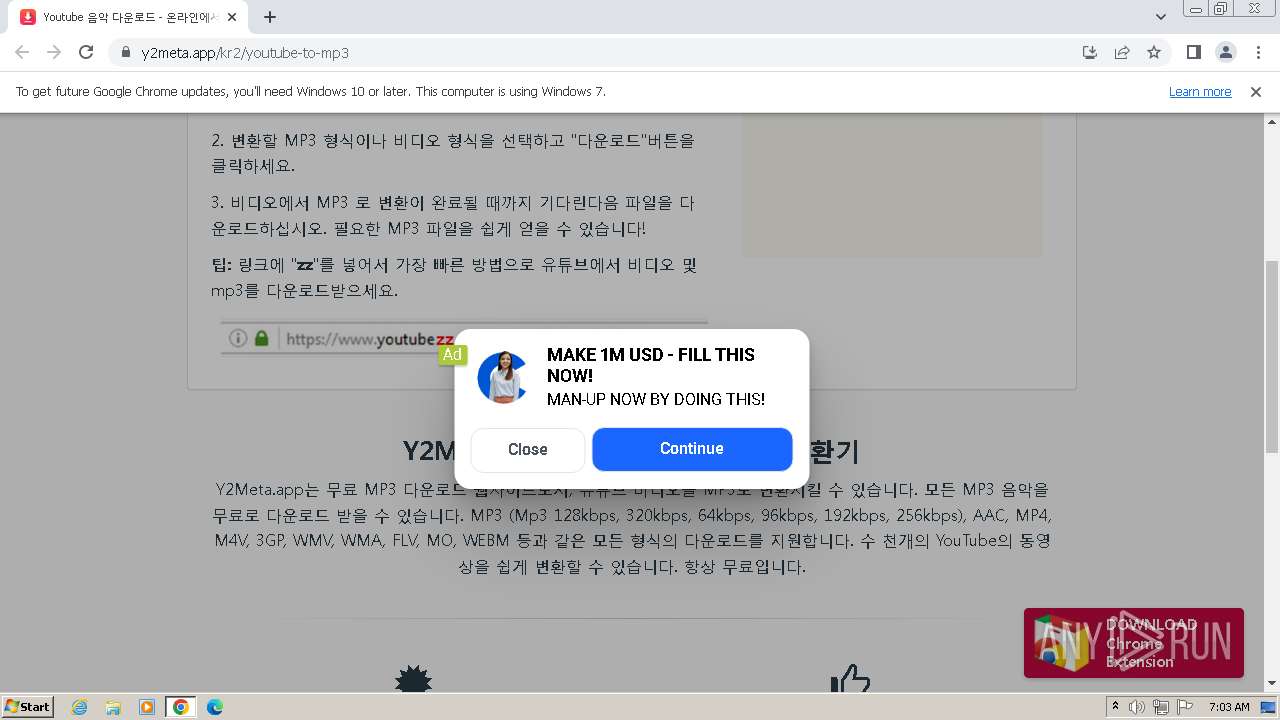
Task: Click the 7:03 AM taskbar clock
Action: coord(1229,707)
